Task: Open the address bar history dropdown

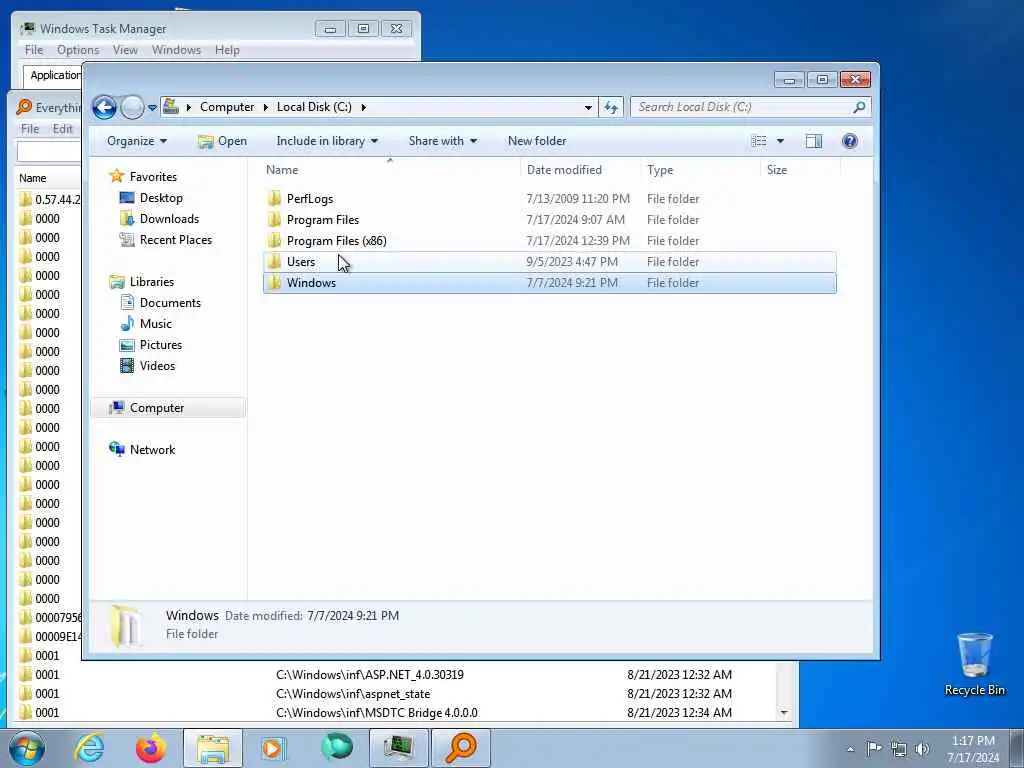Action: click(x=588, y=108)
